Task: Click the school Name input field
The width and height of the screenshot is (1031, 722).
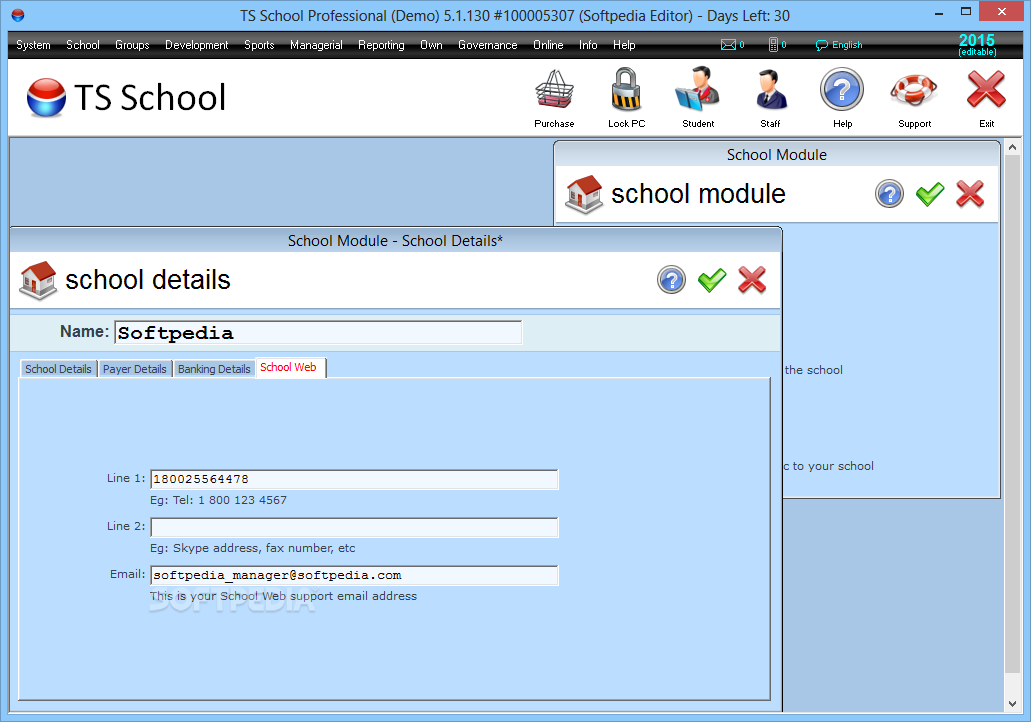Action: coord(318,333)
